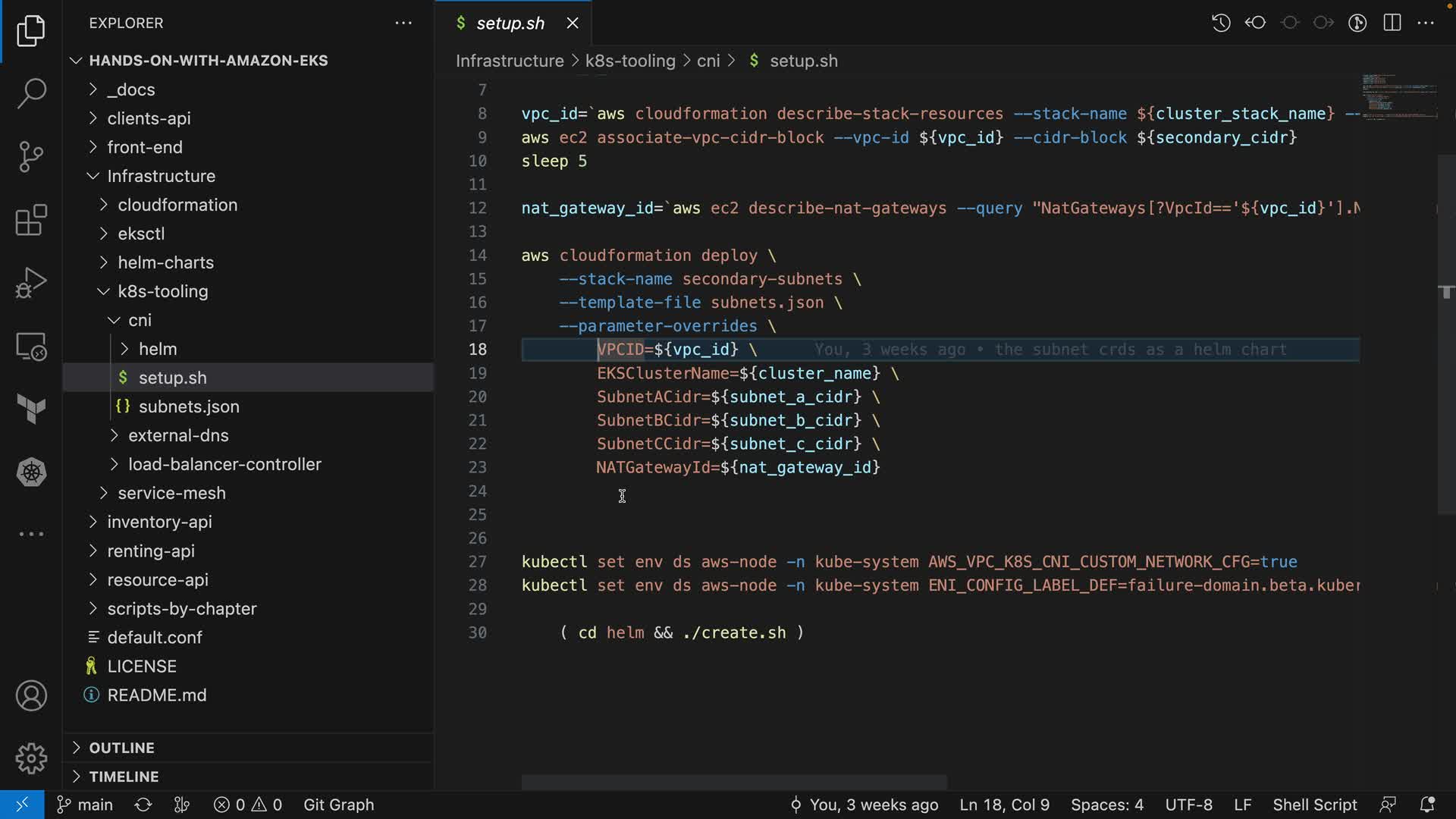Expand the helm folder under cni
Viewport: 1456px width, 819px height.
pos(157,349)
